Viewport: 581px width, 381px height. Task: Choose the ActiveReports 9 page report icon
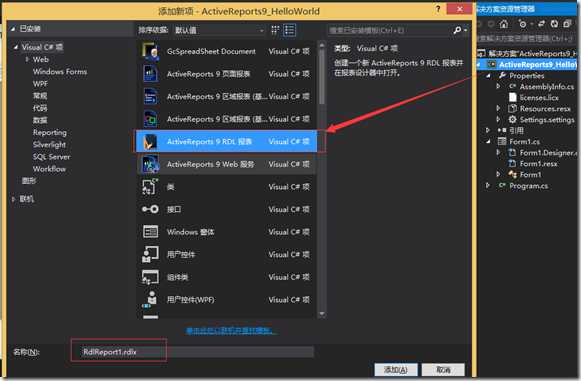point(150,74)
